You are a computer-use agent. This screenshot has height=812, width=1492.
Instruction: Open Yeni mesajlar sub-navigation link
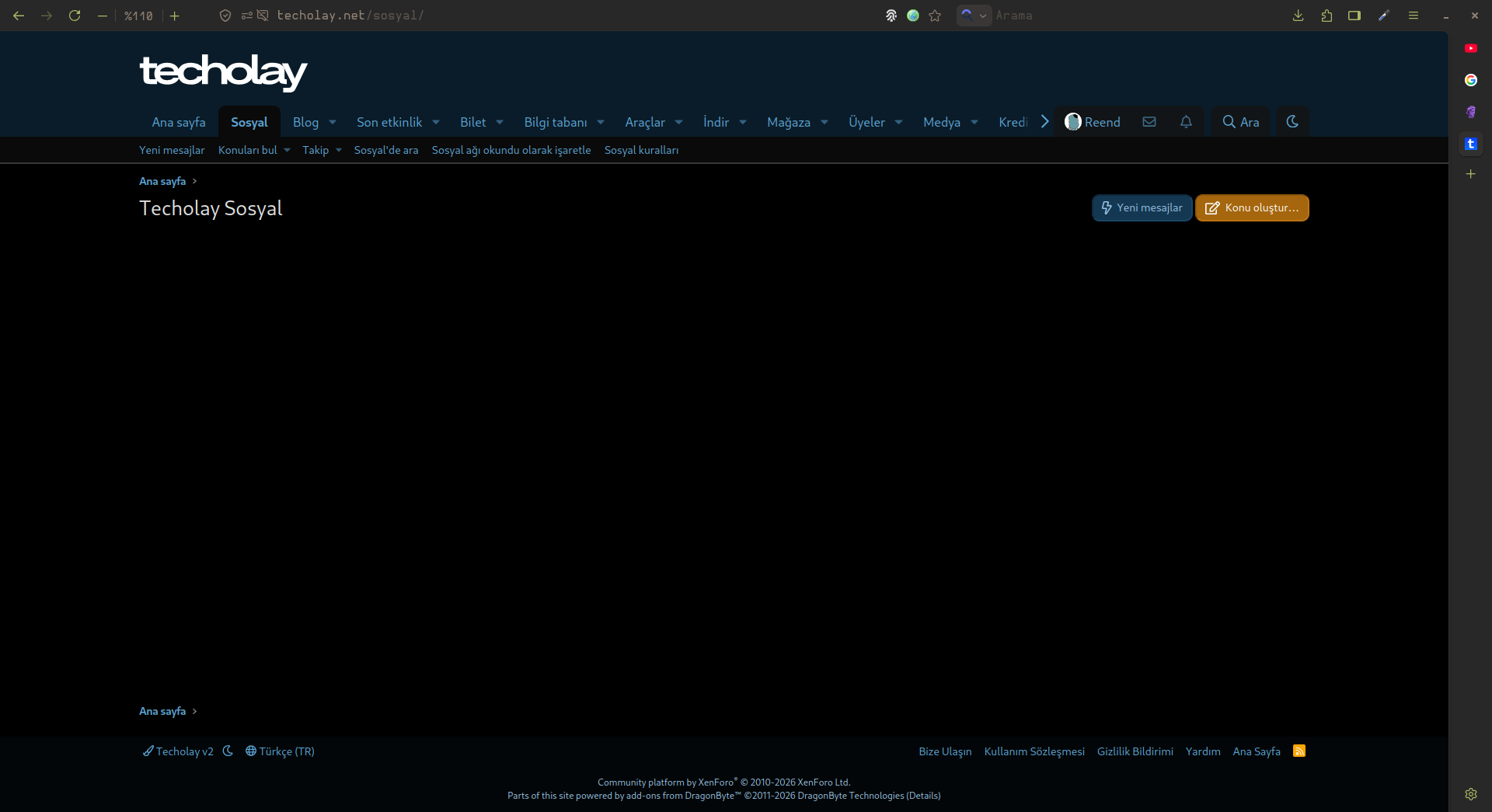pyautogui.click(x=172, y=150)
